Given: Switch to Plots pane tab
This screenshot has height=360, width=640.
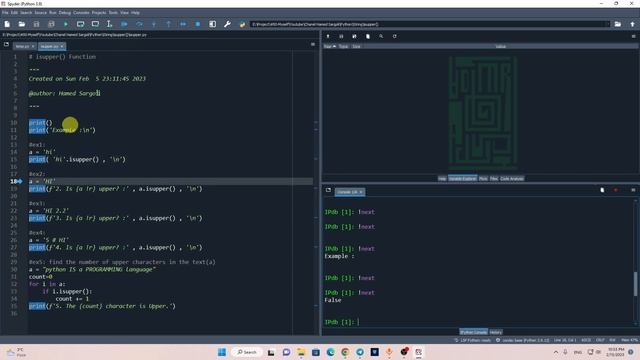Looking at the screenshot, I should (483, 178).
